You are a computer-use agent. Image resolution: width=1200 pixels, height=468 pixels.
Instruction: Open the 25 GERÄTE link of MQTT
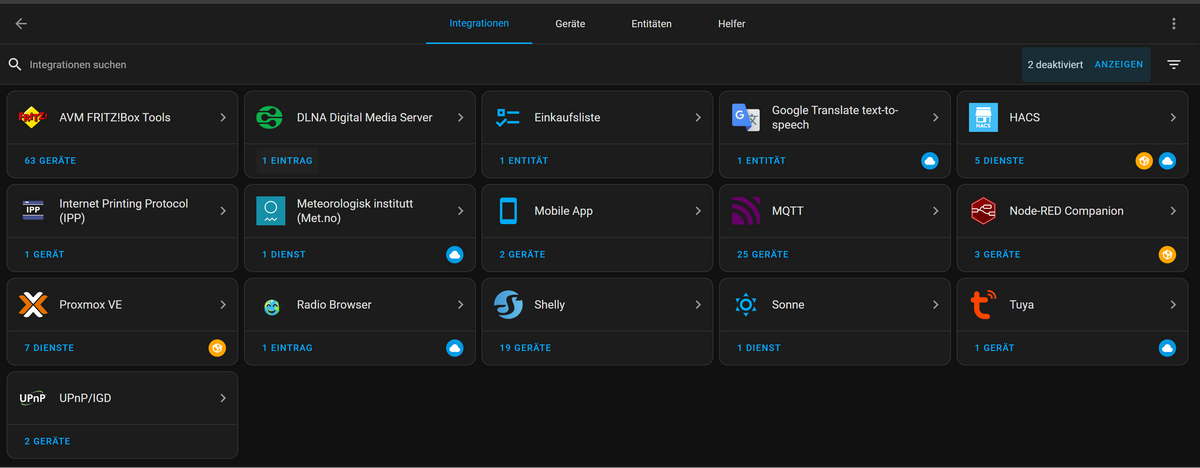(x=763, y=254)
